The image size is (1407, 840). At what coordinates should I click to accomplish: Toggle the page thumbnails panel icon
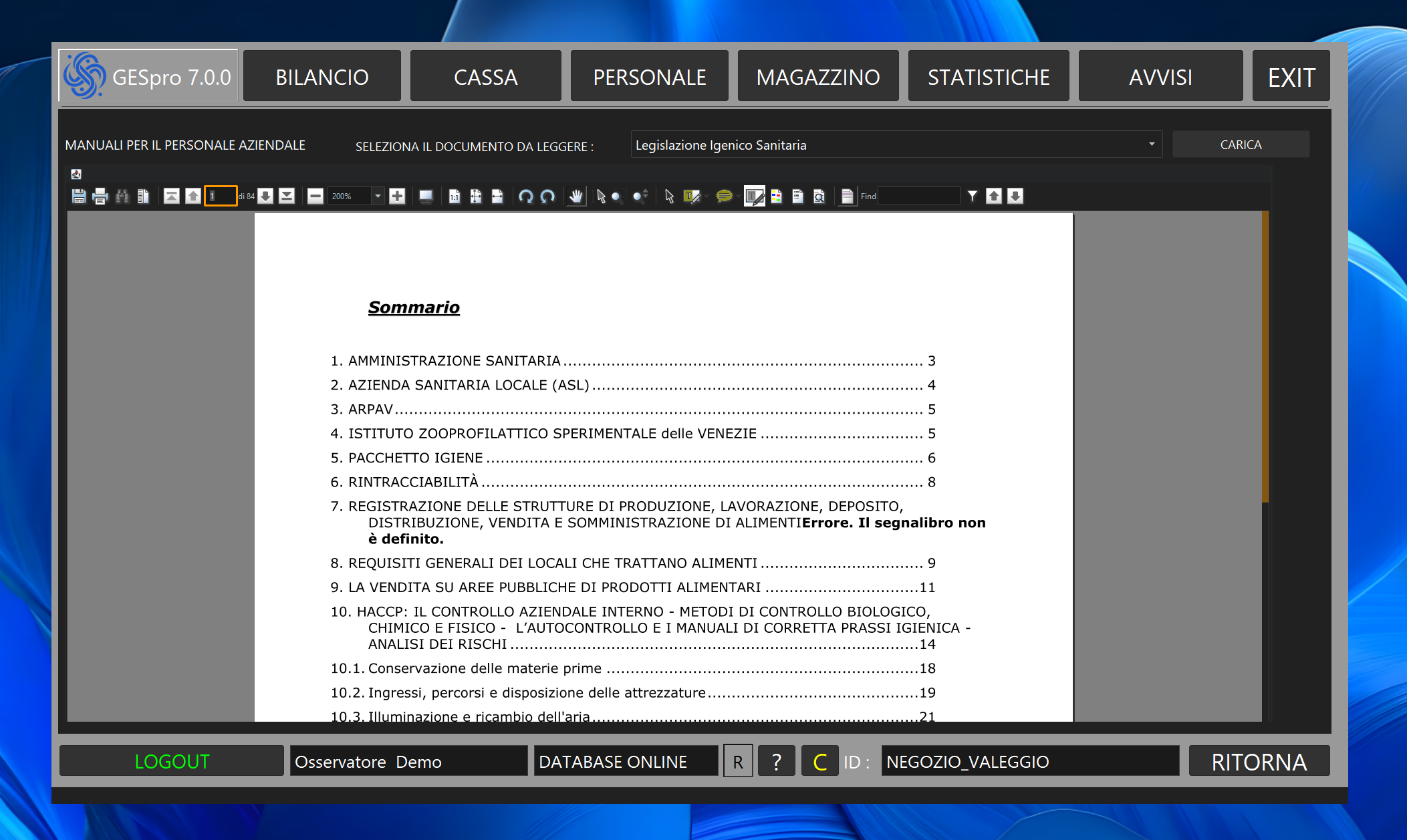pyautogui.click(x=143, y=196)
